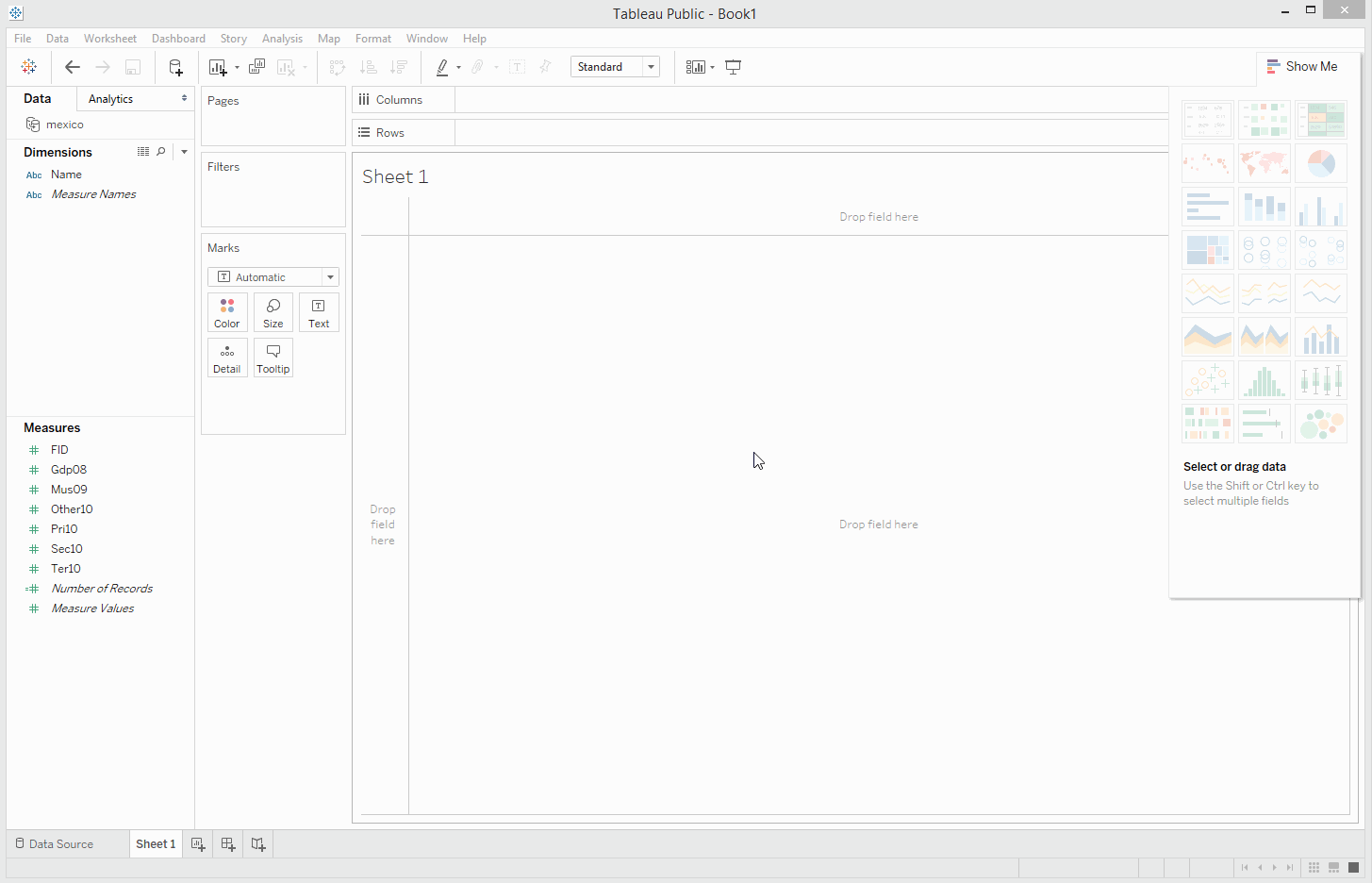The image size is (1372, 883).
Task: Click the Tooltip button on Marks card
Action: [273, 358]
